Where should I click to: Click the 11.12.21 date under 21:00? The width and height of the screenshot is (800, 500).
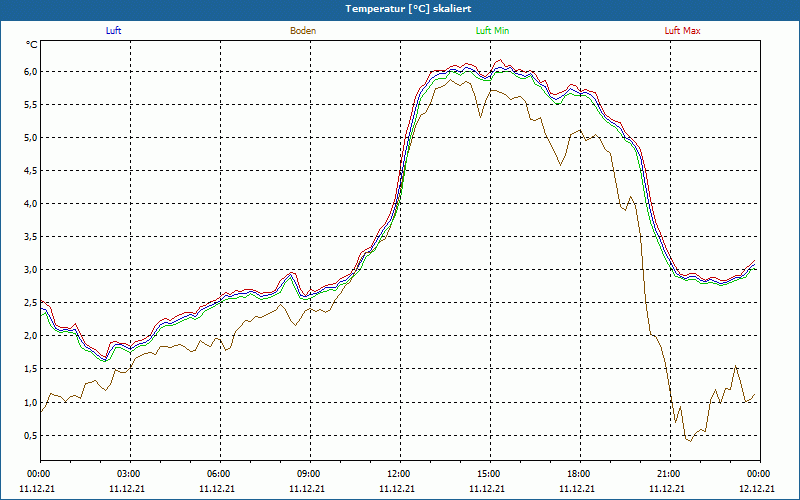pyautogui.click(x=667, y=489)
